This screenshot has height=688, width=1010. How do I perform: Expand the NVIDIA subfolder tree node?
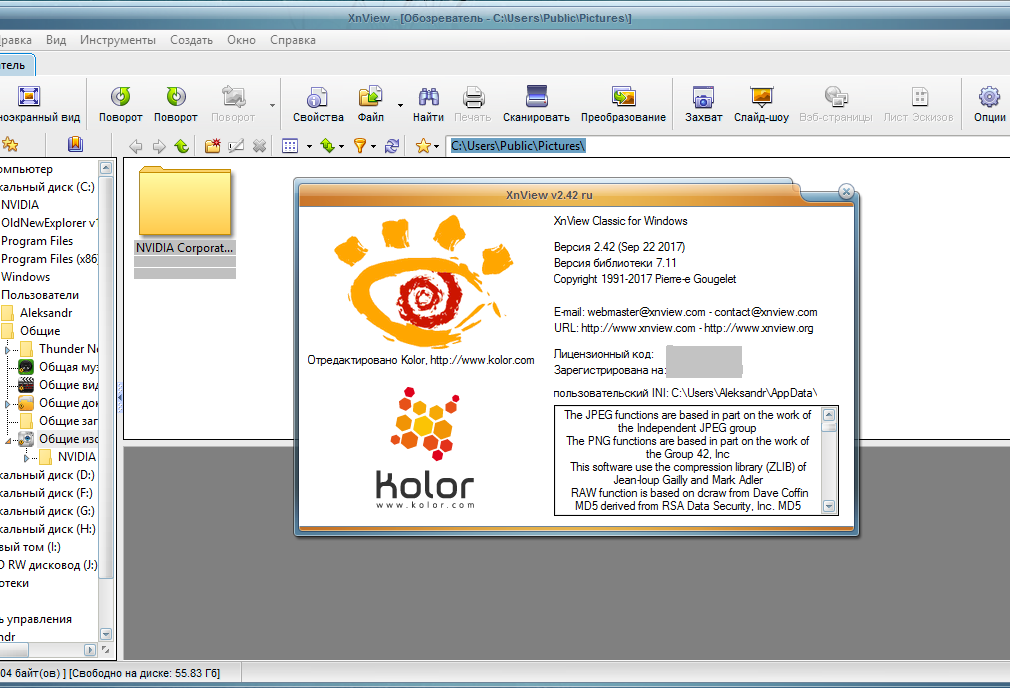pos(26,457)
